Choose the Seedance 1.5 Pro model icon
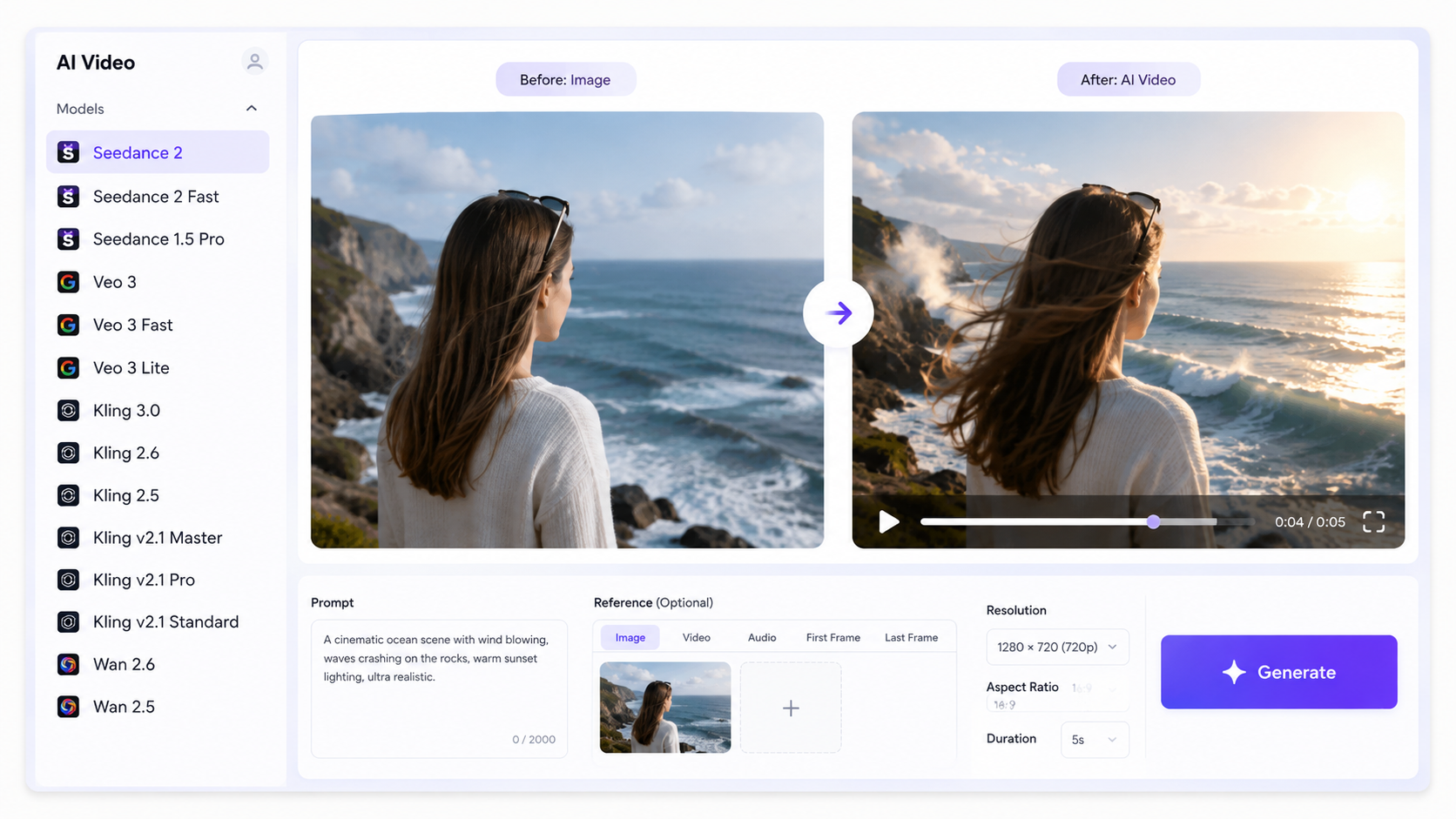 tap(68, 239)
